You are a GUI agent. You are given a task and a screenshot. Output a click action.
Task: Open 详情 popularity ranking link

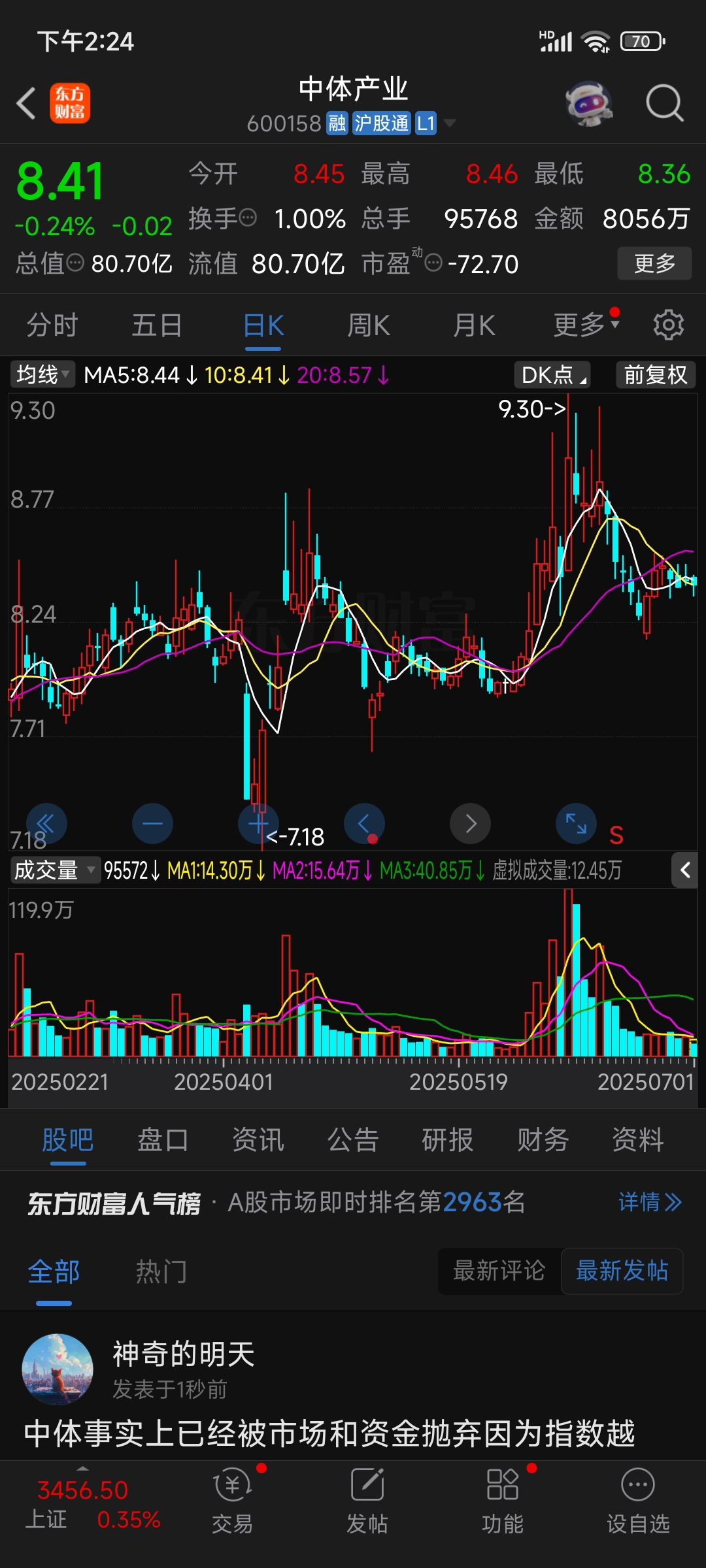click(x=650, y=1202)
